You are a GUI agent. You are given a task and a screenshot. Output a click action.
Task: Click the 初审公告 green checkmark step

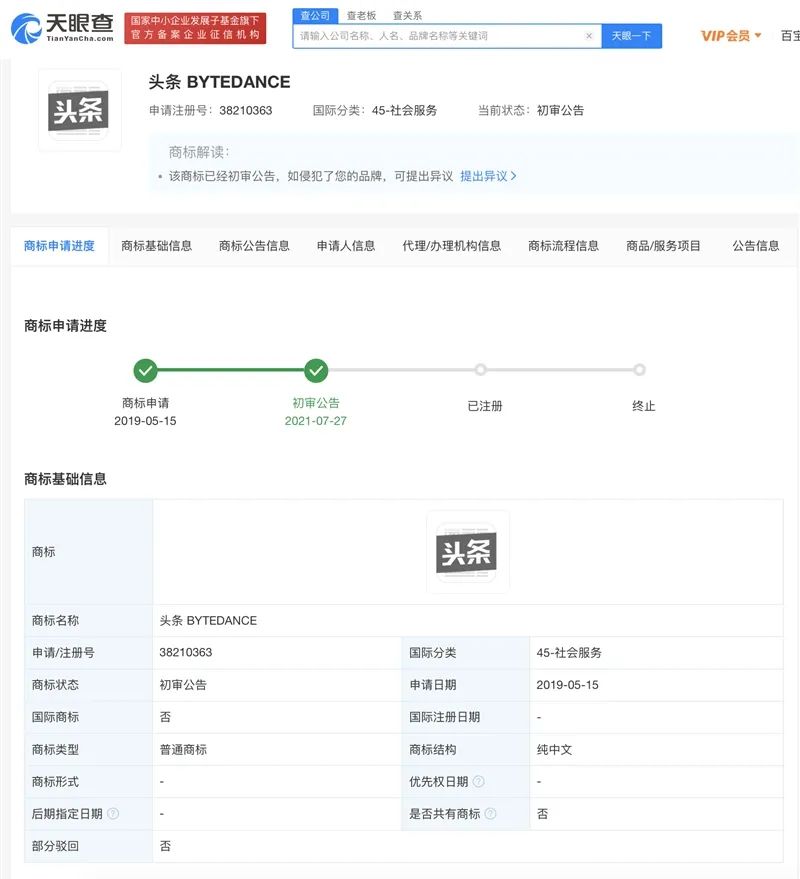(x=316, y=370)
